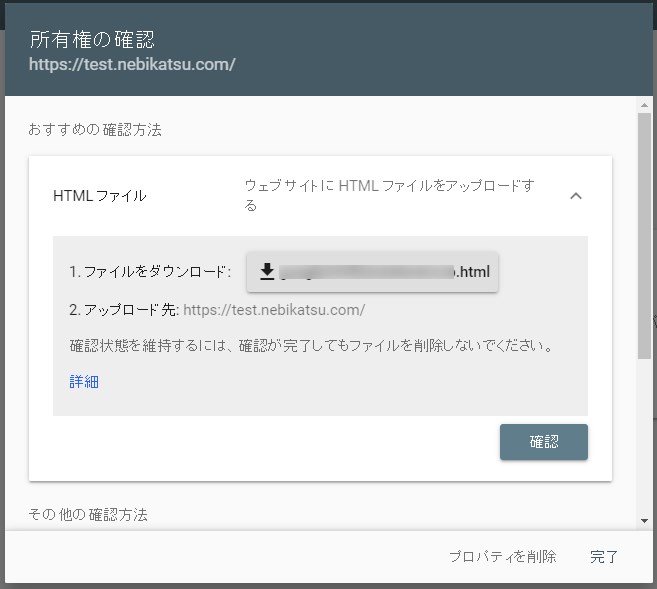This screenshot has height=589, width=657.
Task: Click the 確認状態を維持するには note text
Action: tap(311, 346)
